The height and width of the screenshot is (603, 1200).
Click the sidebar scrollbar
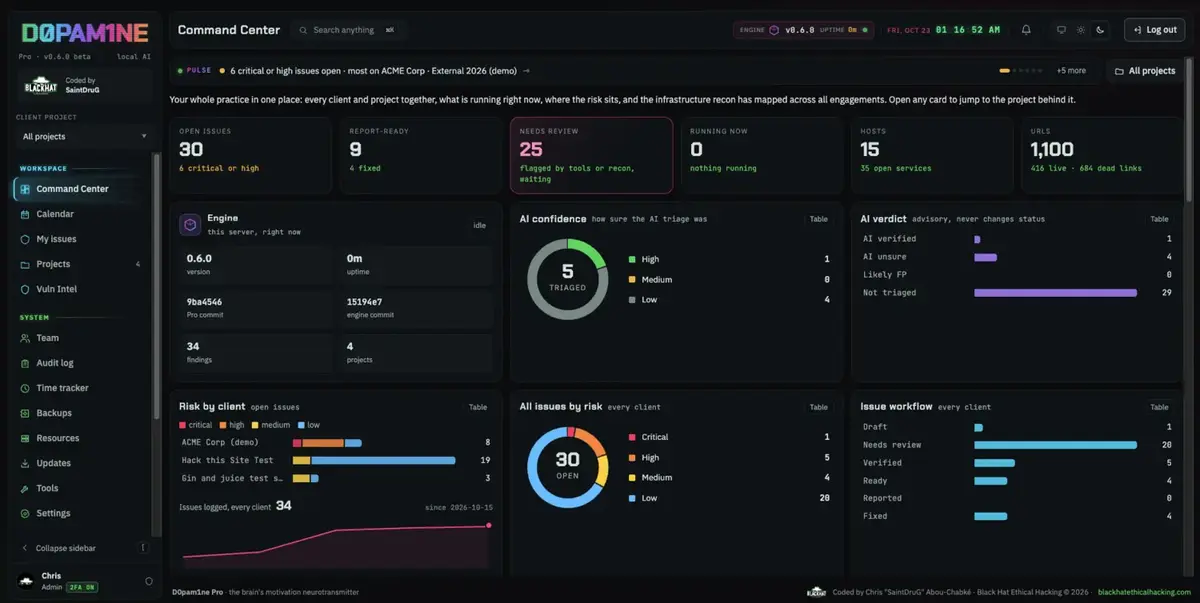point(155,285)
